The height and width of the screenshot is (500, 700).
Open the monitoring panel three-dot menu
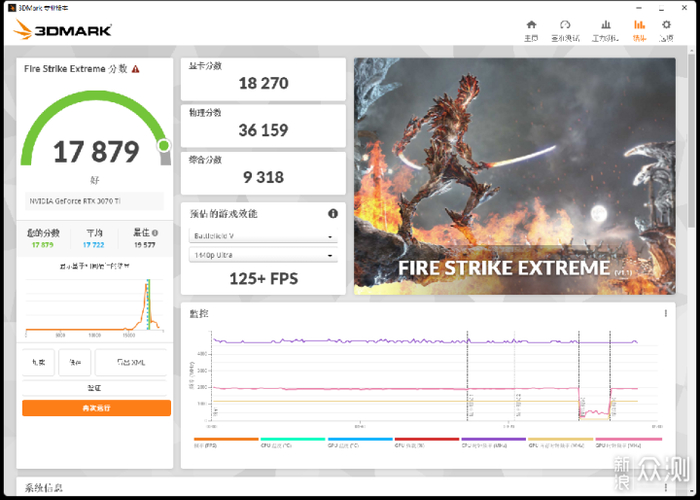pyautogui.click(x=666, y=314)
